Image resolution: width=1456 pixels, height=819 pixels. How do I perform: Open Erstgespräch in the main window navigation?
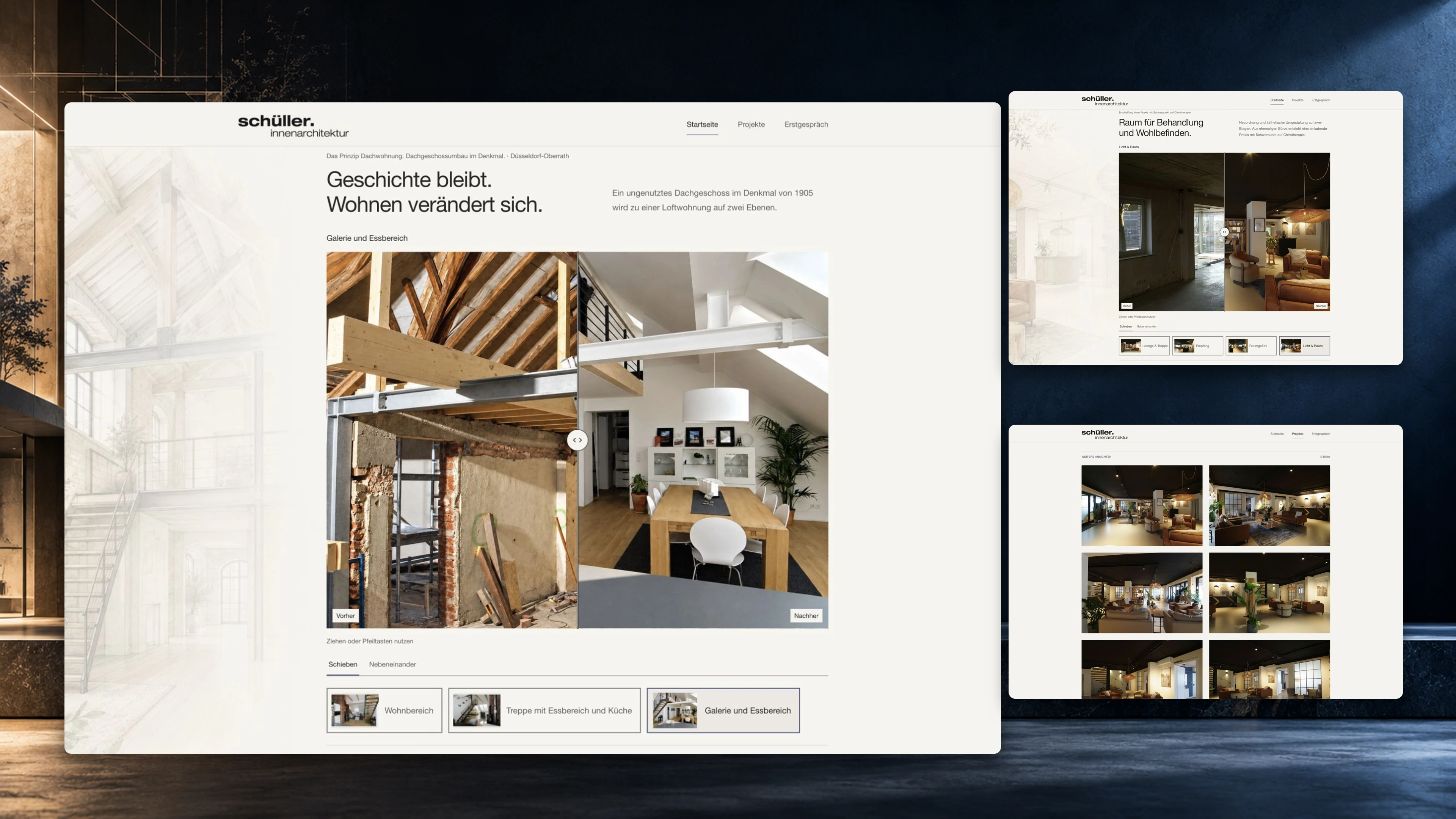pyautogui.click(x=806, y=124)
